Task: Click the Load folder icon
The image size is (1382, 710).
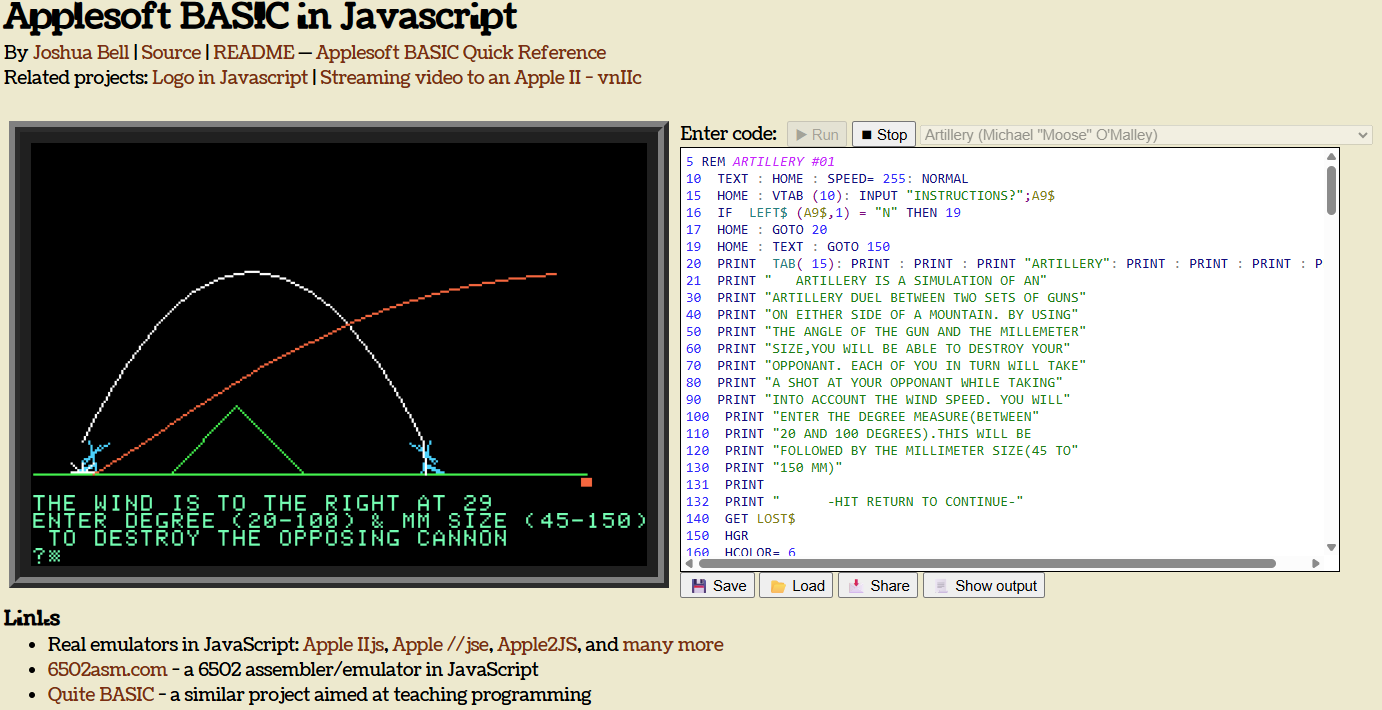Action: coord(778,586)
